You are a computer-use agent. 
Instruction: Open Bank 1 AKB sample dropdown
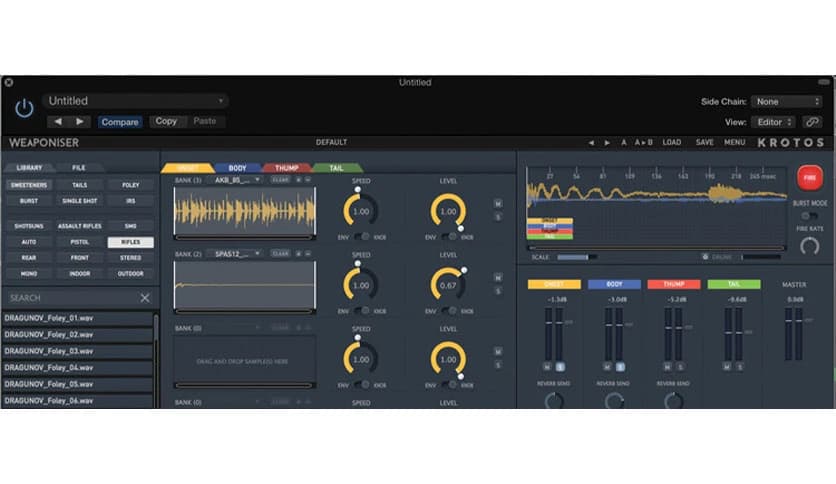point(236,180)
